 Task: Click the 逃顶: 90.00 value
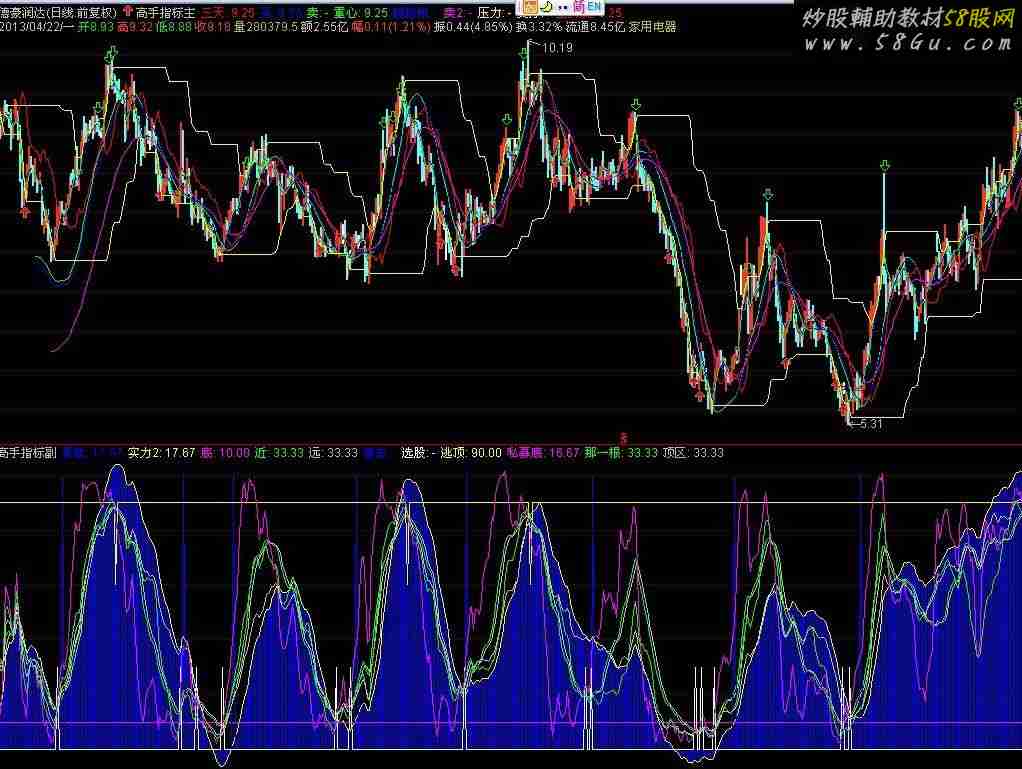tap(471, 452)
